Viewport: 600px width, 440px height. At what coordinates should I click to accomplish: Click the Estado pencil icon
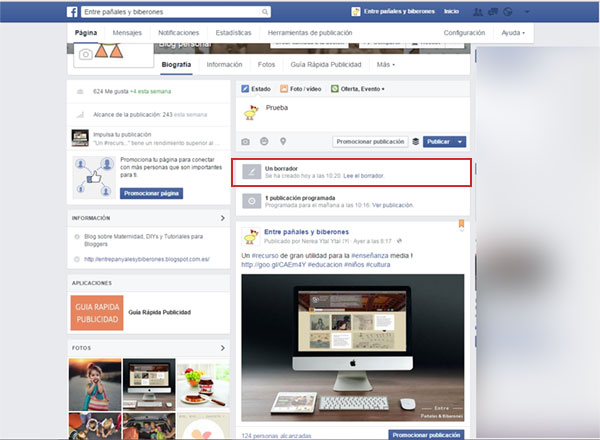click(x=245, y=89)
